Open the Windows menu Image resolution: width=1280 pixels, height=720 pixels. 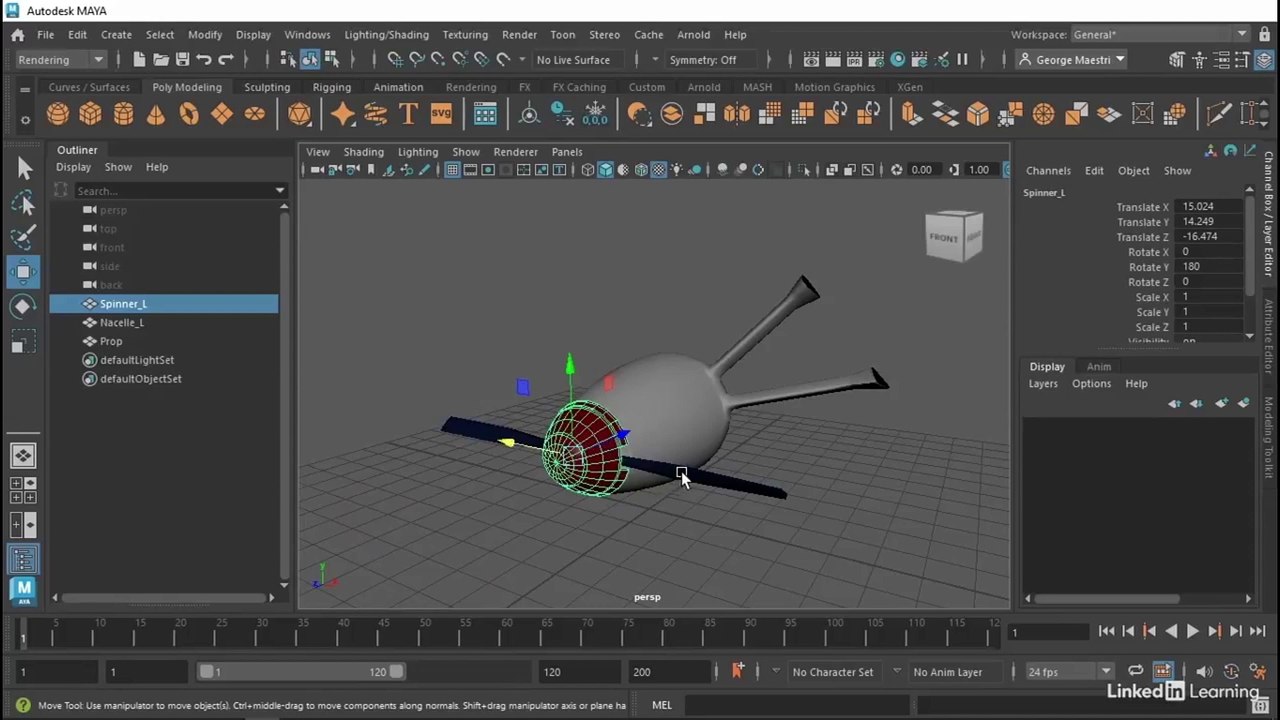point(307,35)
